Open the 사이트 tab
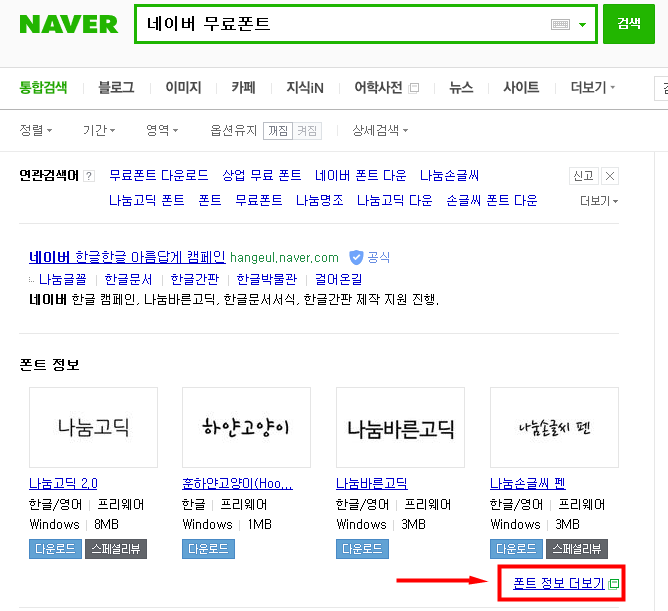Viewport: 668px width, 611px height. tap(521, 87)
